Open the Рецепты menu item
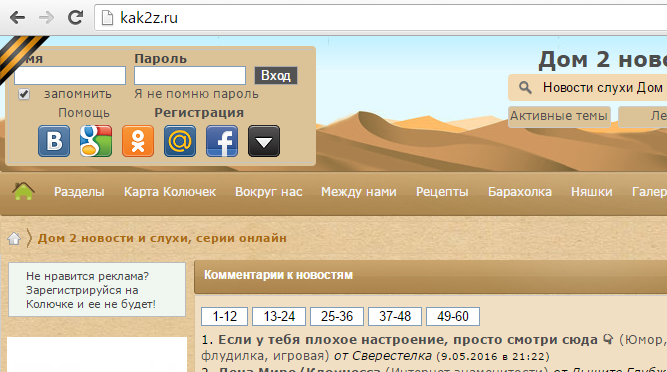 (x=442, y=192)
